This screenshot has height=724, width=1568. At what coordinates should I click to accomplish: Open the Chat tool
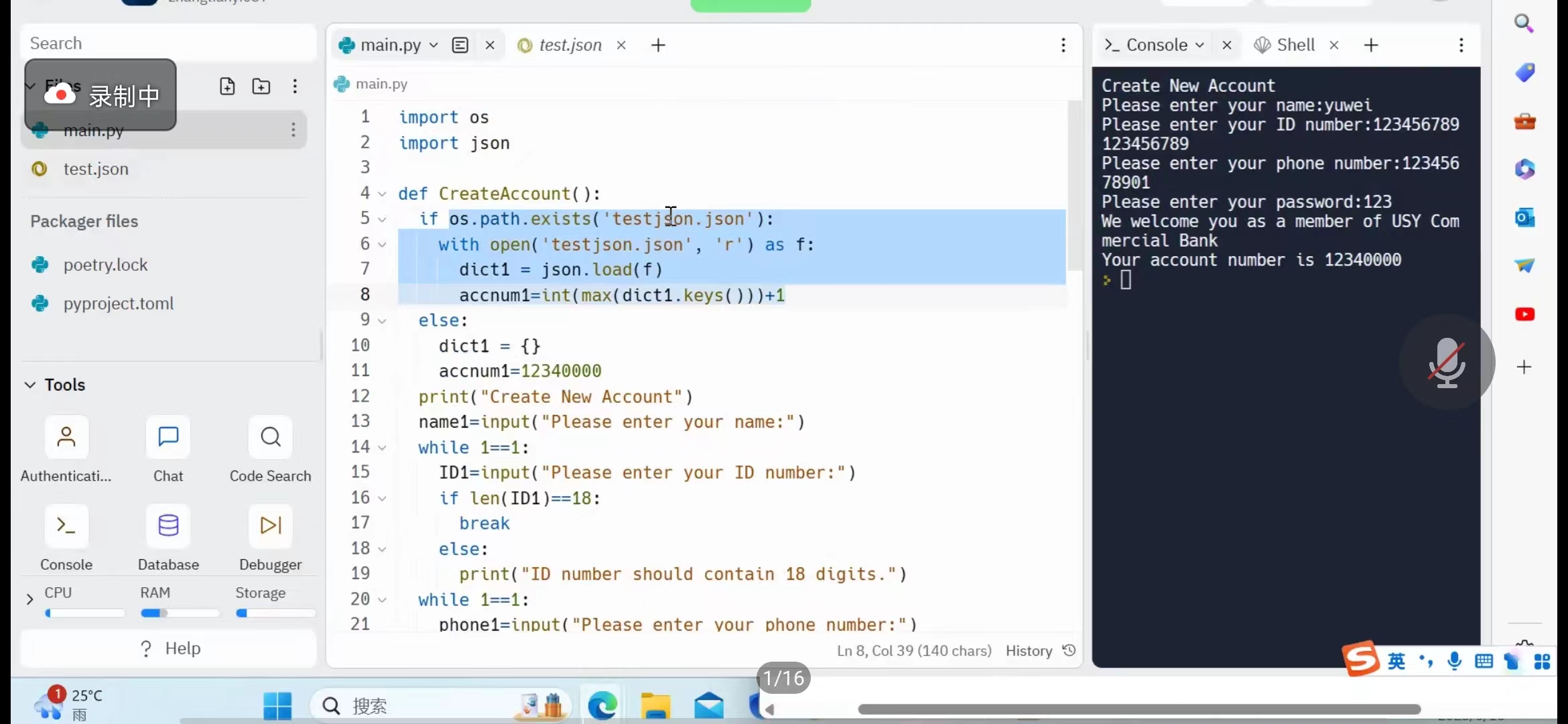pyautogui.click(x=168, y=438)
